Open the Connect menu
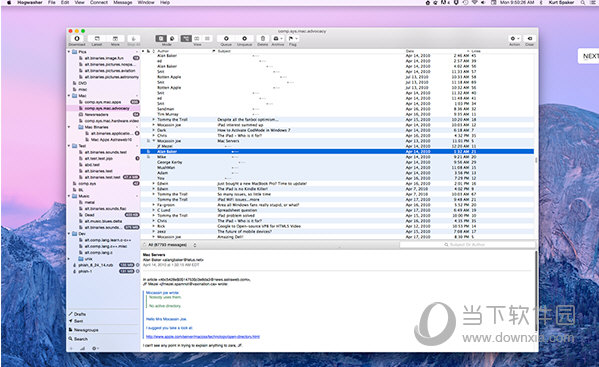 point(99,2)
